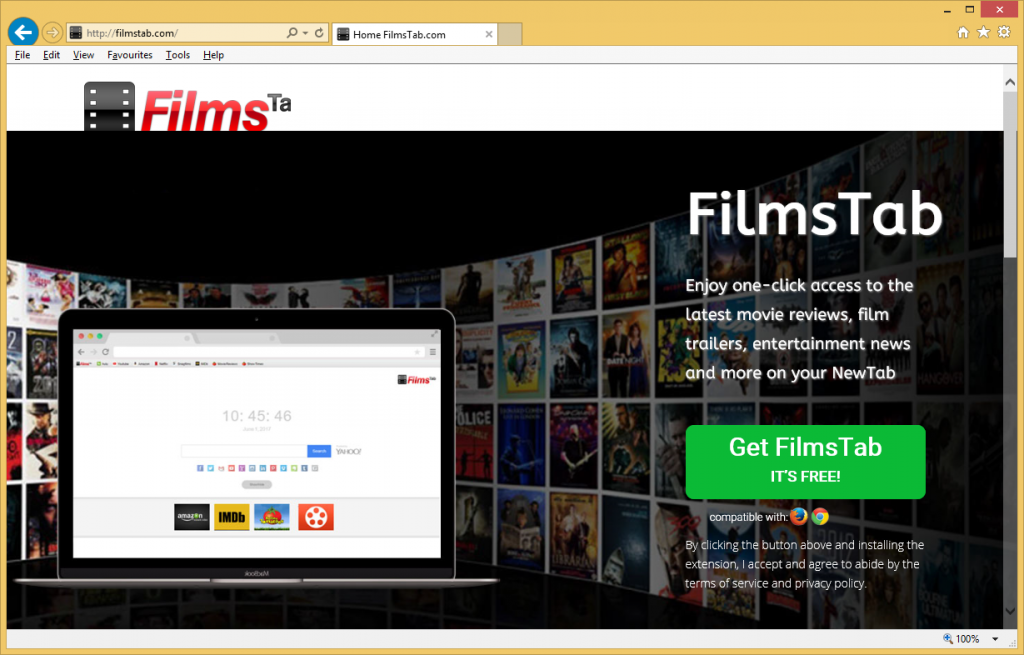
Task: Maximize the browser window
Action: click(x=970, y=10)
